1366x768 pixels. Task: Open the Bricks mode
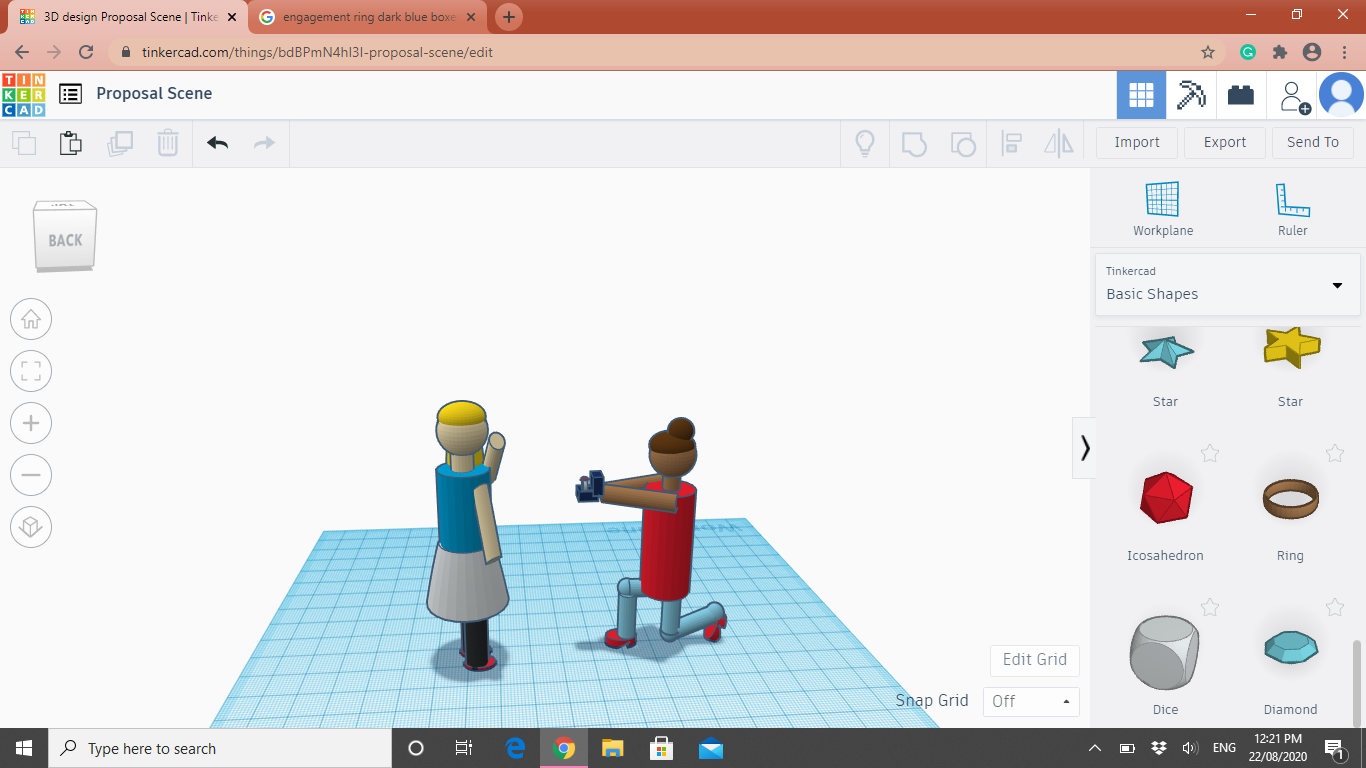(x=1241, y=95)
